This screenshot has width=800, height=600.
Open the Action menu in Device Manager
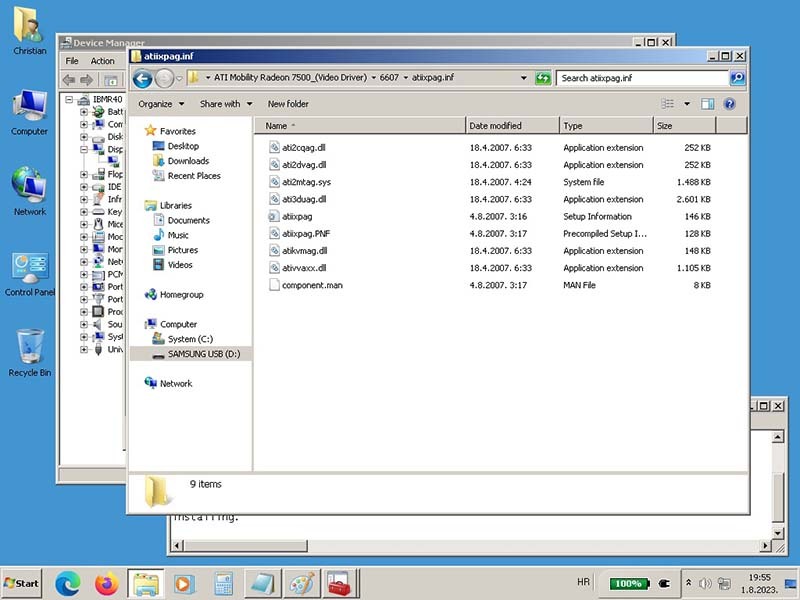pyautogui.click(x=103, y=61)
